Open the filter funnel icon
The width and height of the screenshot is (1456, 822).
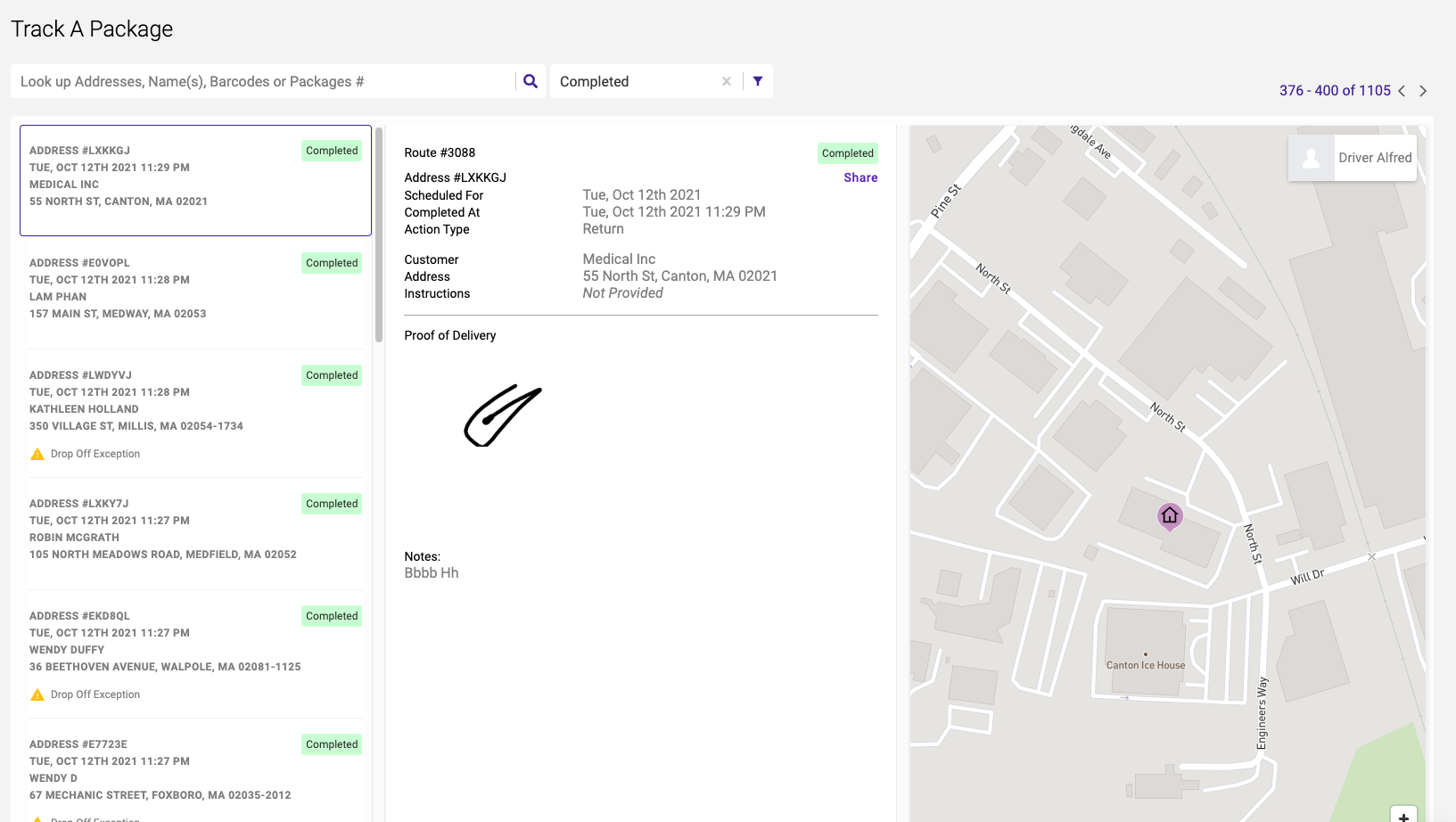tap(758, 81)
